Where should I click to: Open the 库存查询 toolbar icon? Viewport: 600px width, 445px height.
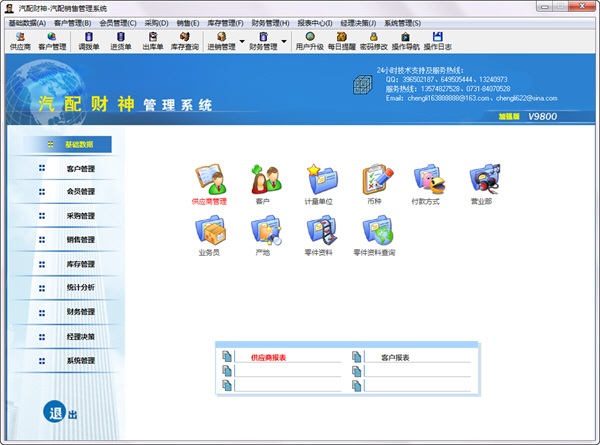[x=185, y=41]
